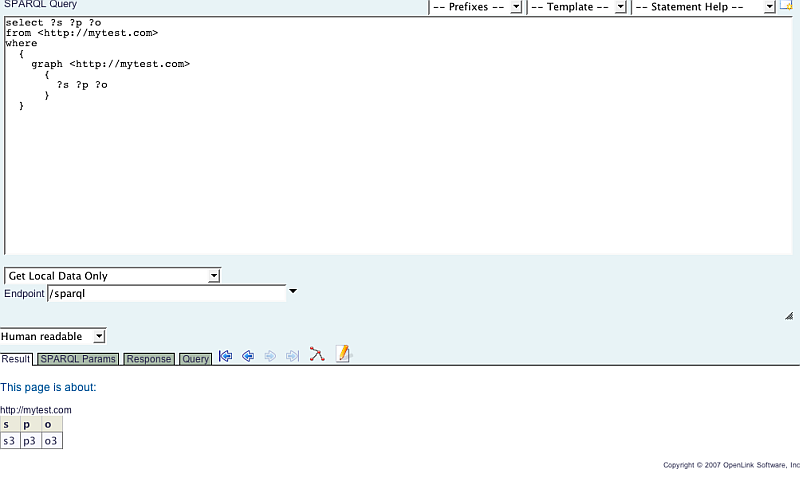800x485 pixels.
Task: Click the 'from <http://mytest.com>' query line
Action: [x=82, y=33]
